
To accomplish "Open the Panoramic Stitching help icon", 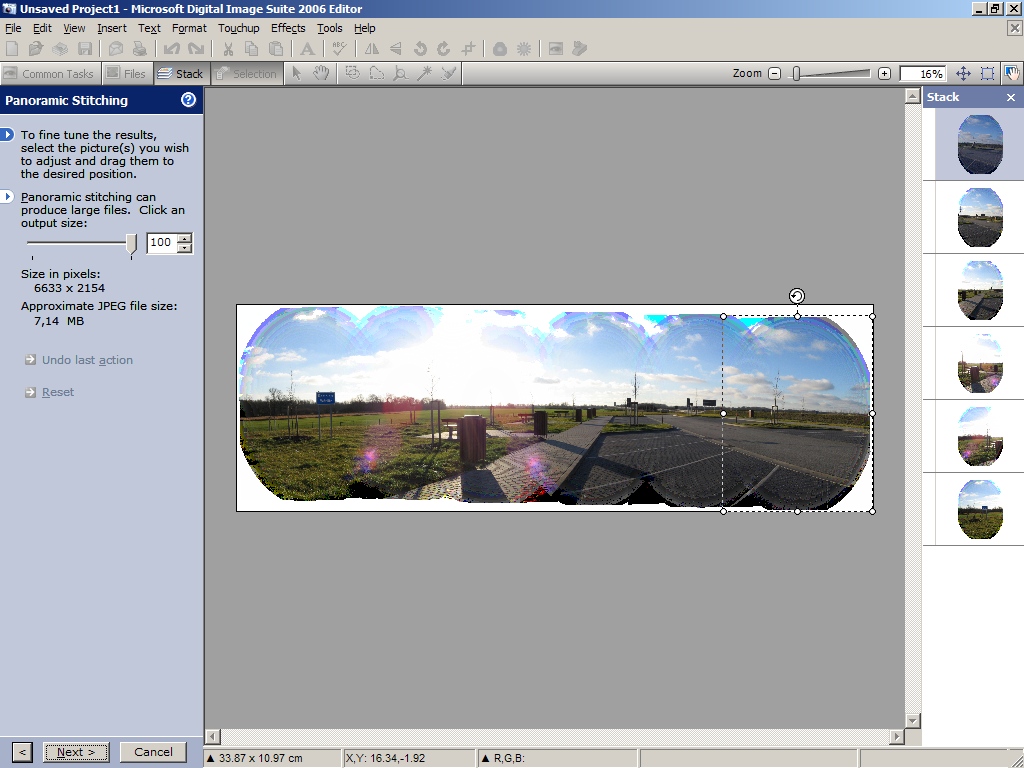I will pos(188,100).
